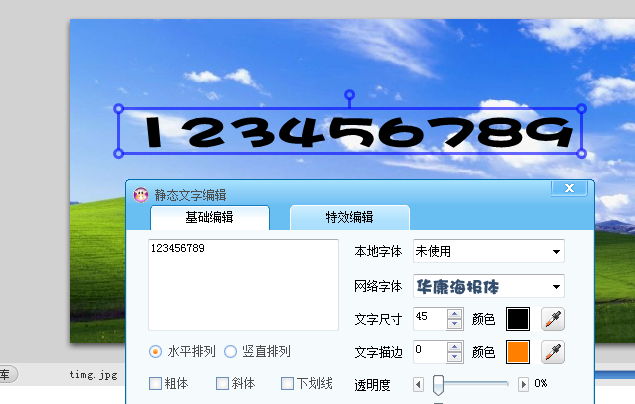This screenshot has height=404, width=635.
Task: Enable the 下划线 underline checkbox
Action: [x=287, y=383]
